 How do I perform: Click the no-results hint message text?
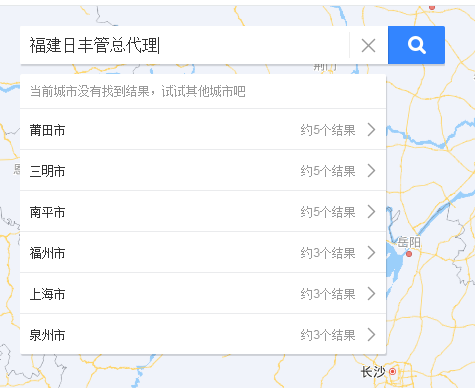[138, 91]
